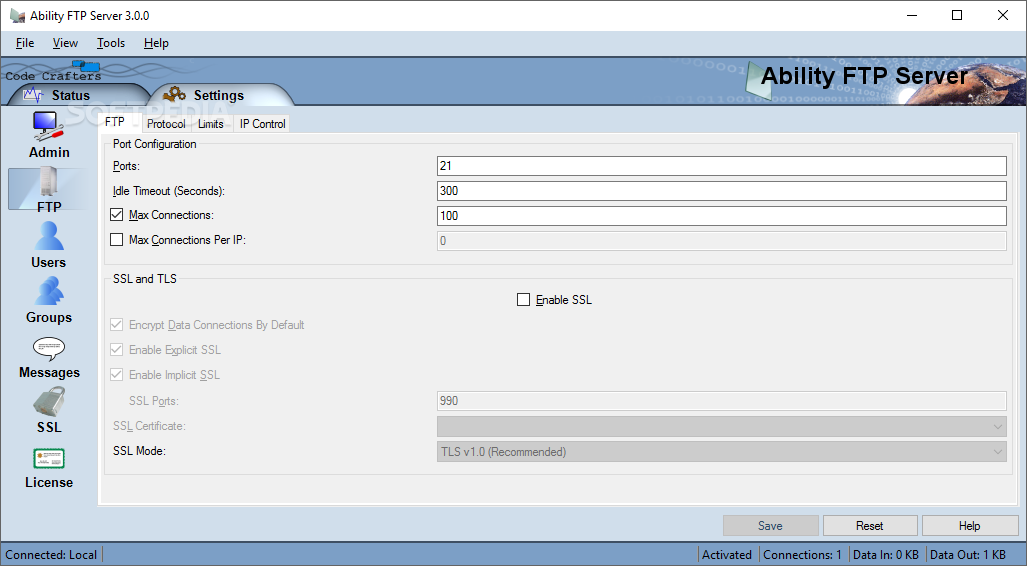
Task: Toggle Enable Implicit SSL checkbox
Action: tap(117, 374)
